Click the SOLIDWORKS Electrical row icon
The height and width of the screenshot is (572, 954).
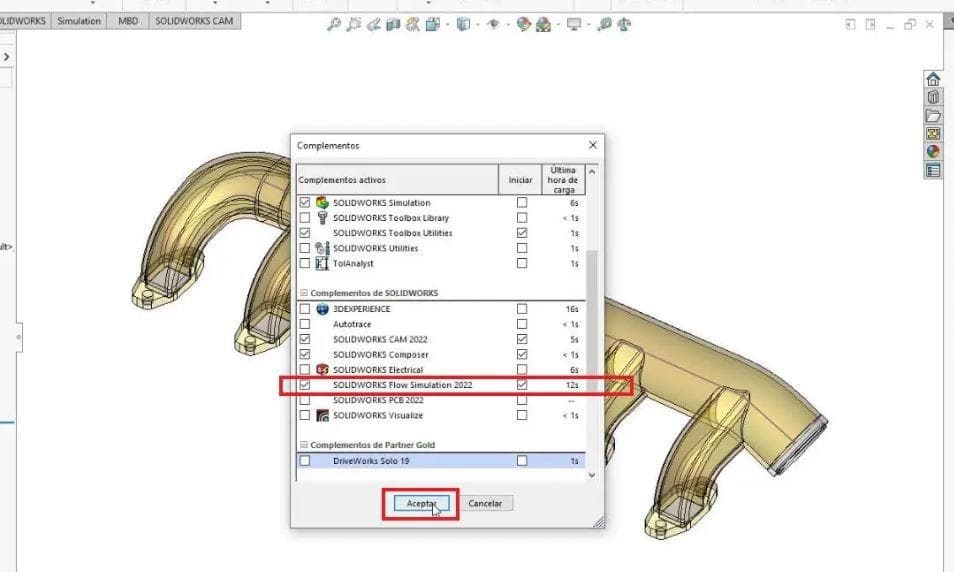pyautogui.click(x=322, y=370)
